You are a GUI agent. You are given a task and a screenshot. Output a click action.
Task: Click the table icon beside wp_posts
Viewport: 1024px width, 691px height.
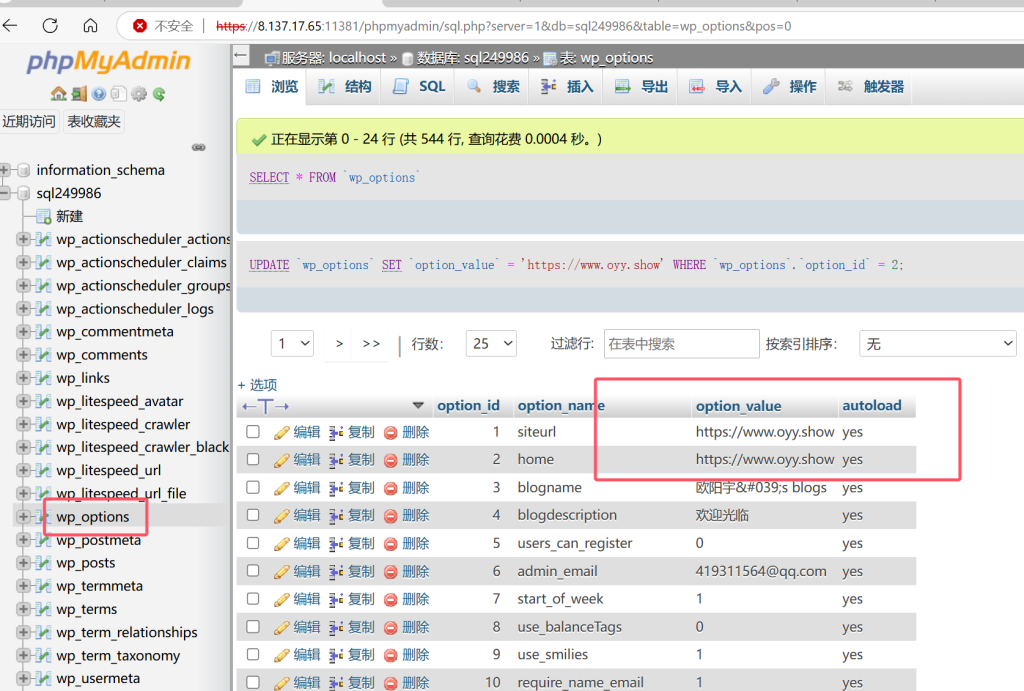(42, 563)
